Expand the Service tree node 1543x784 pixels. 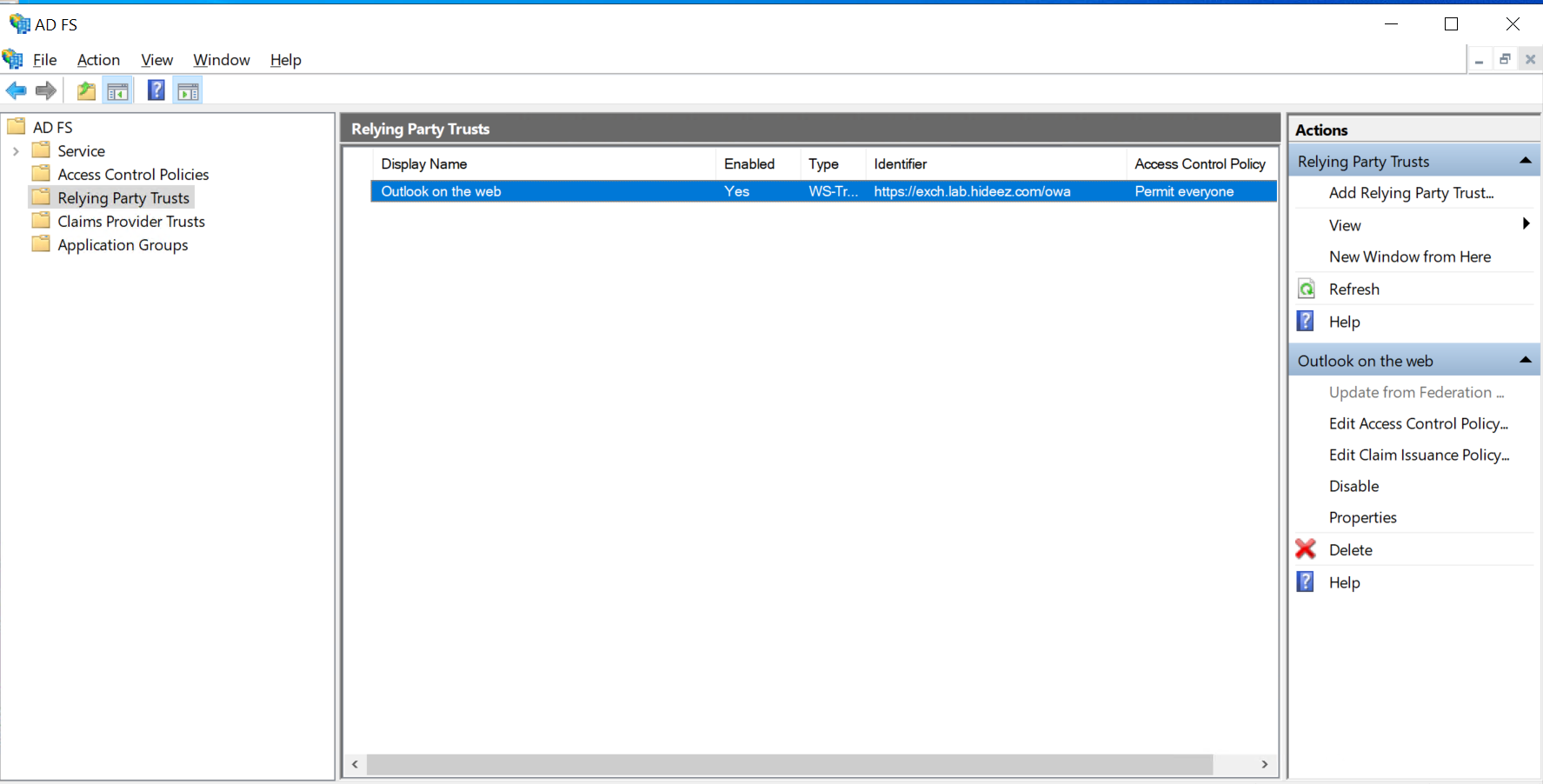[16, 151]
